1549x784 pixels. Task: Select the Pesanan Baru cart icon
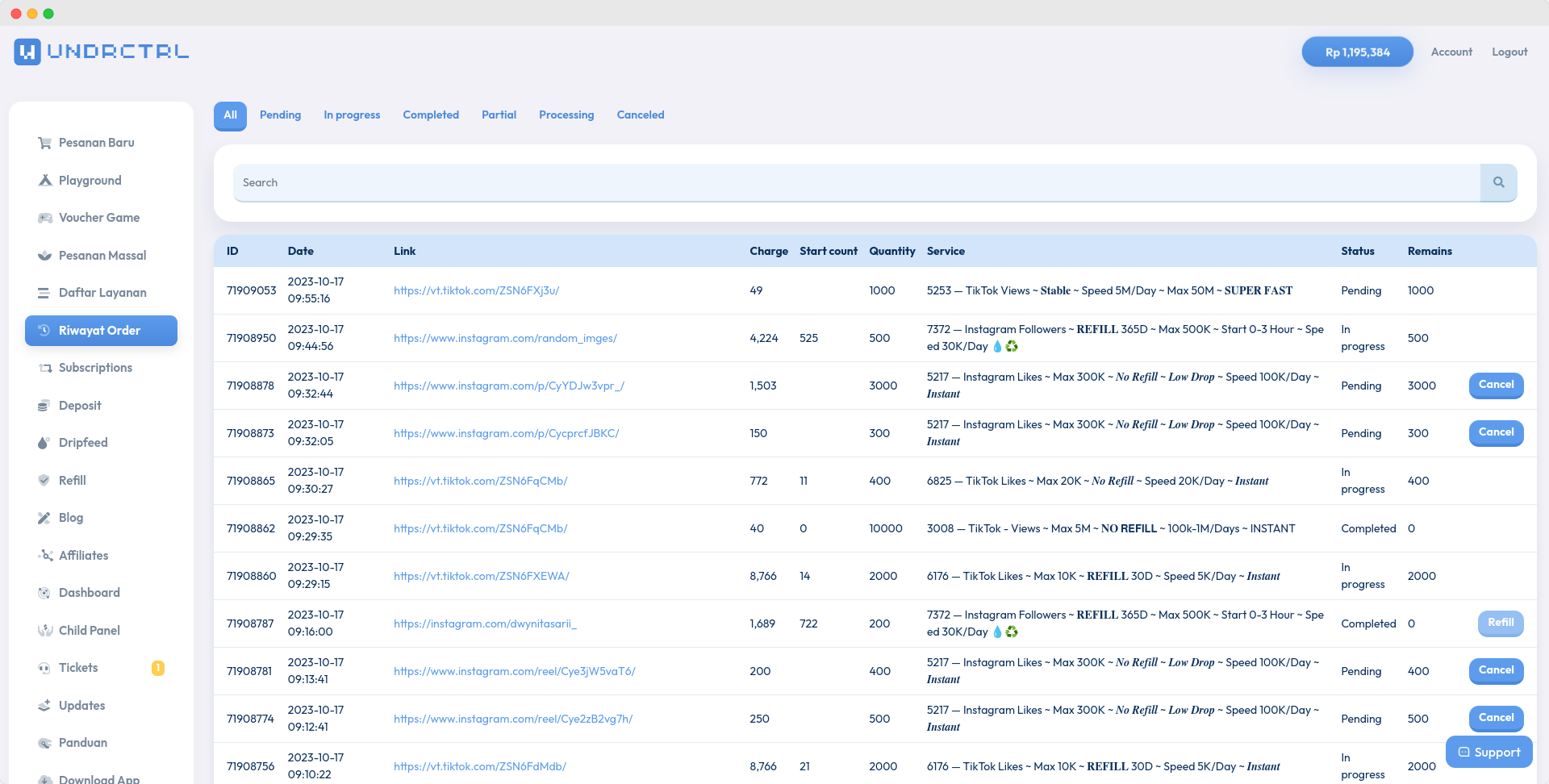click(x=45, y=143)
